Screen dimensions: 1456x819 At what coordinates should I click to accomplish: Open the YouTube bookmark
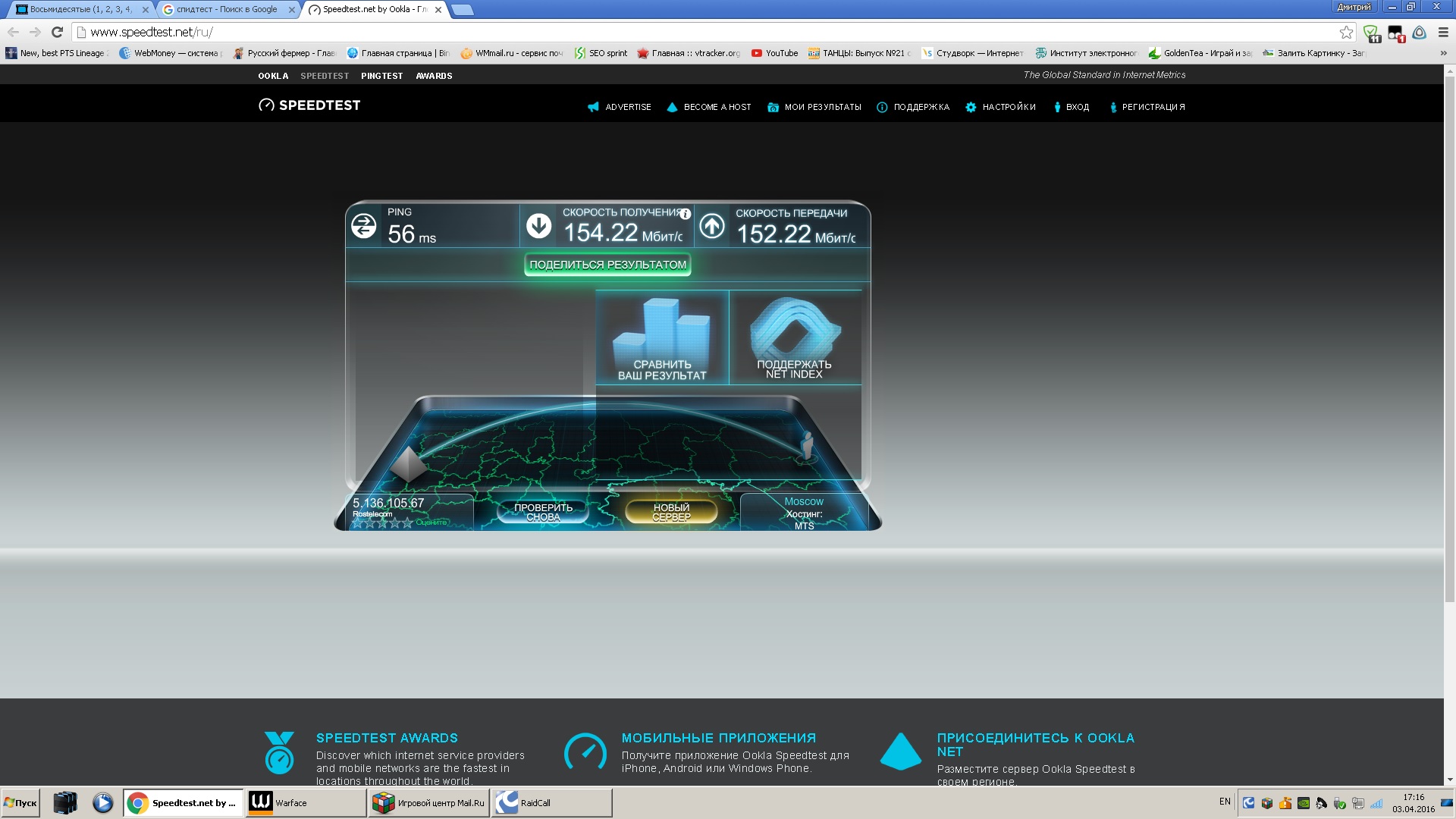point(774,53)
